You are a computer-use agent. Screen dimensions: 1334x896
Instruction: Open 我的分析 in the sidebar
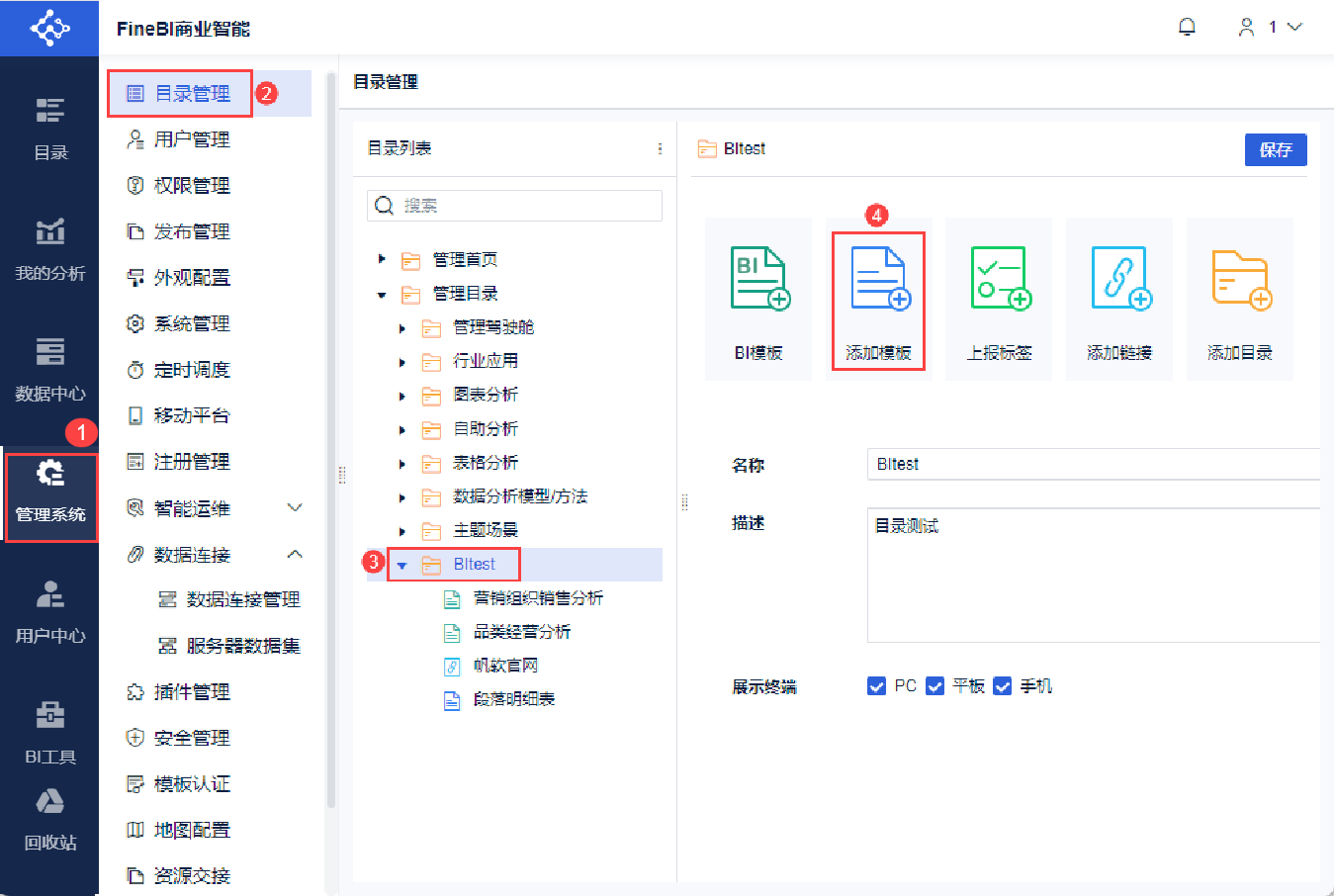click(49, 249)
